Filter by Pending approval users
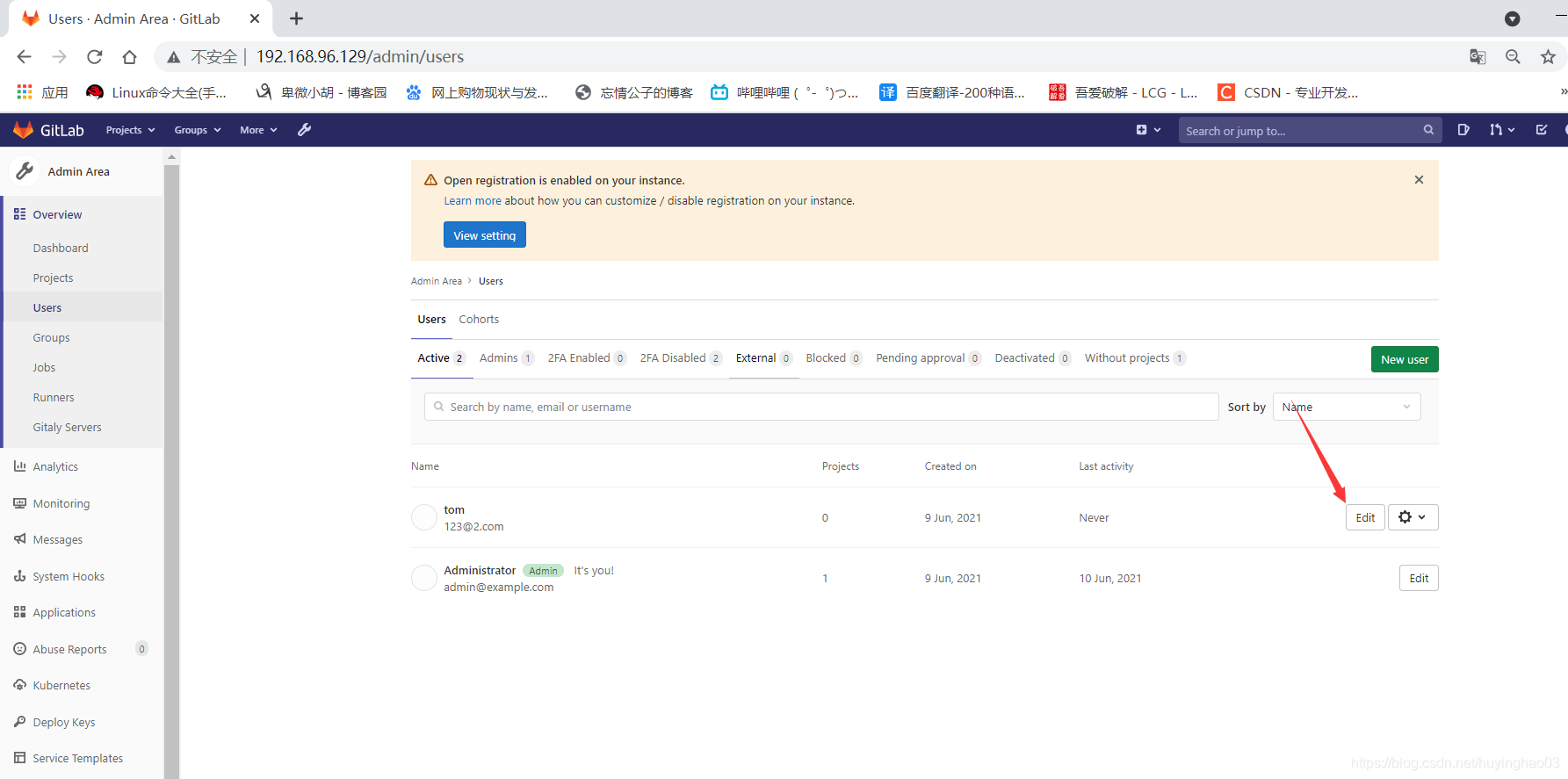Image resolution: width=1568 pixels, height=779 pixels. [929, 358]
